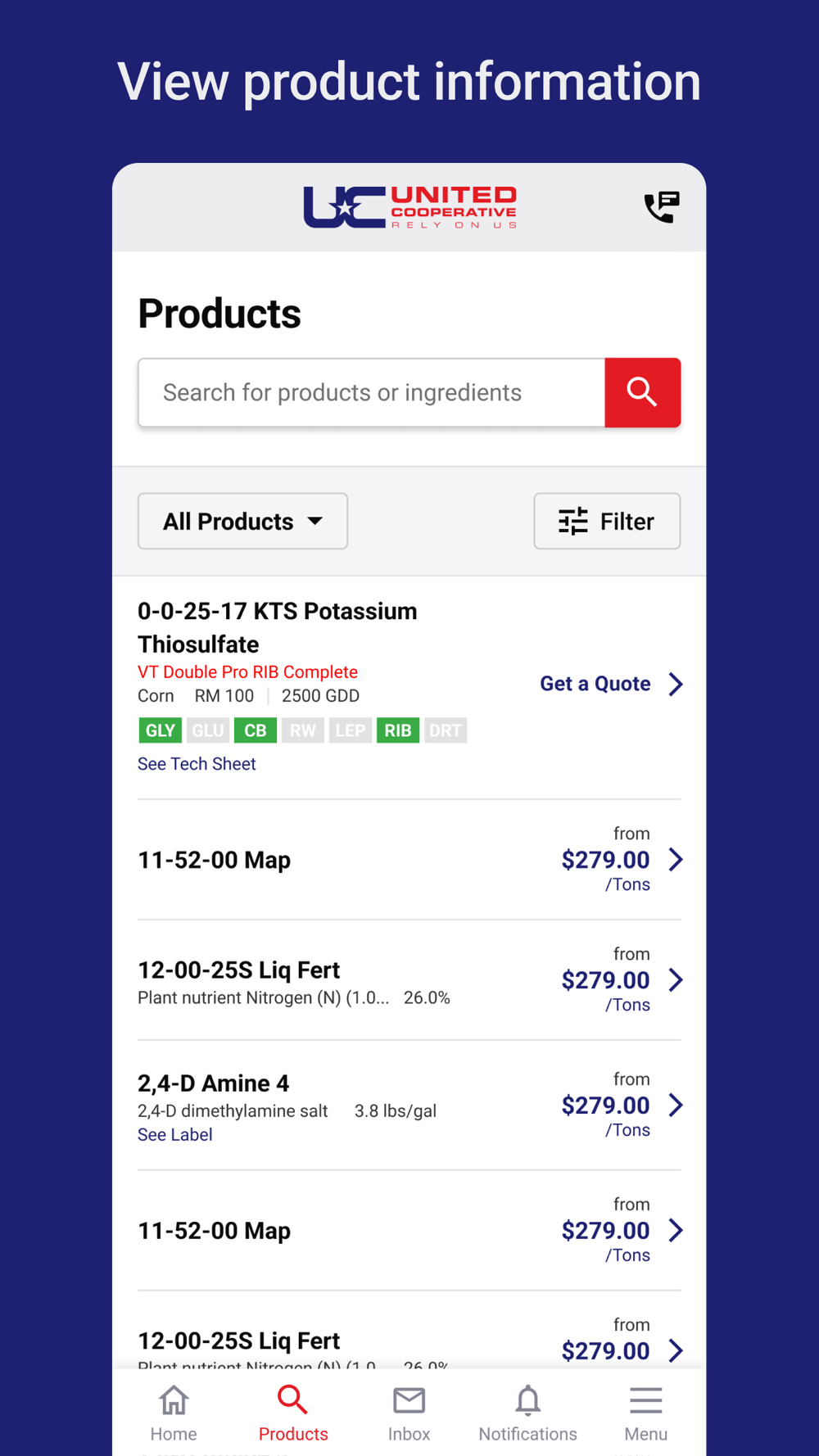Click the green GLY trait badge
The width and height of the screenshot is (819, 1456).
pyautogui.click(x=160, y=730)
